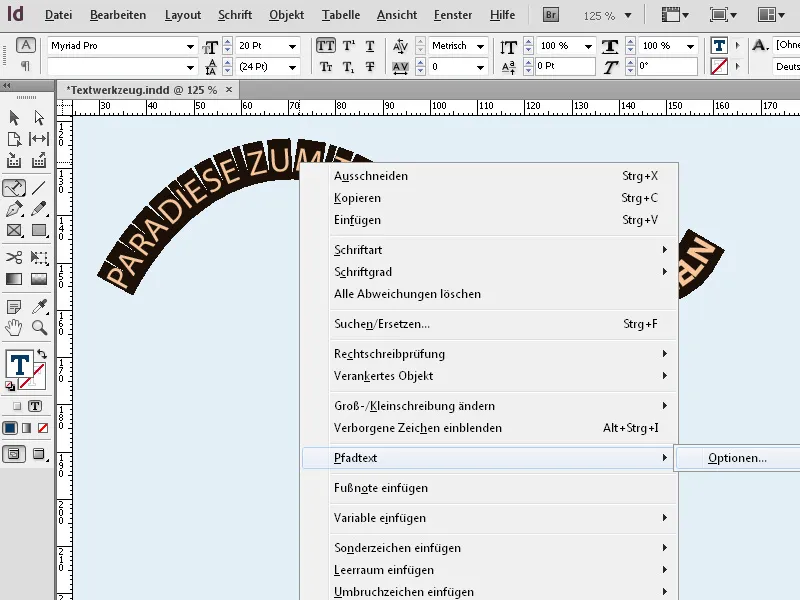Select the Page tool

pyautogui.click(x=14, y=139)
